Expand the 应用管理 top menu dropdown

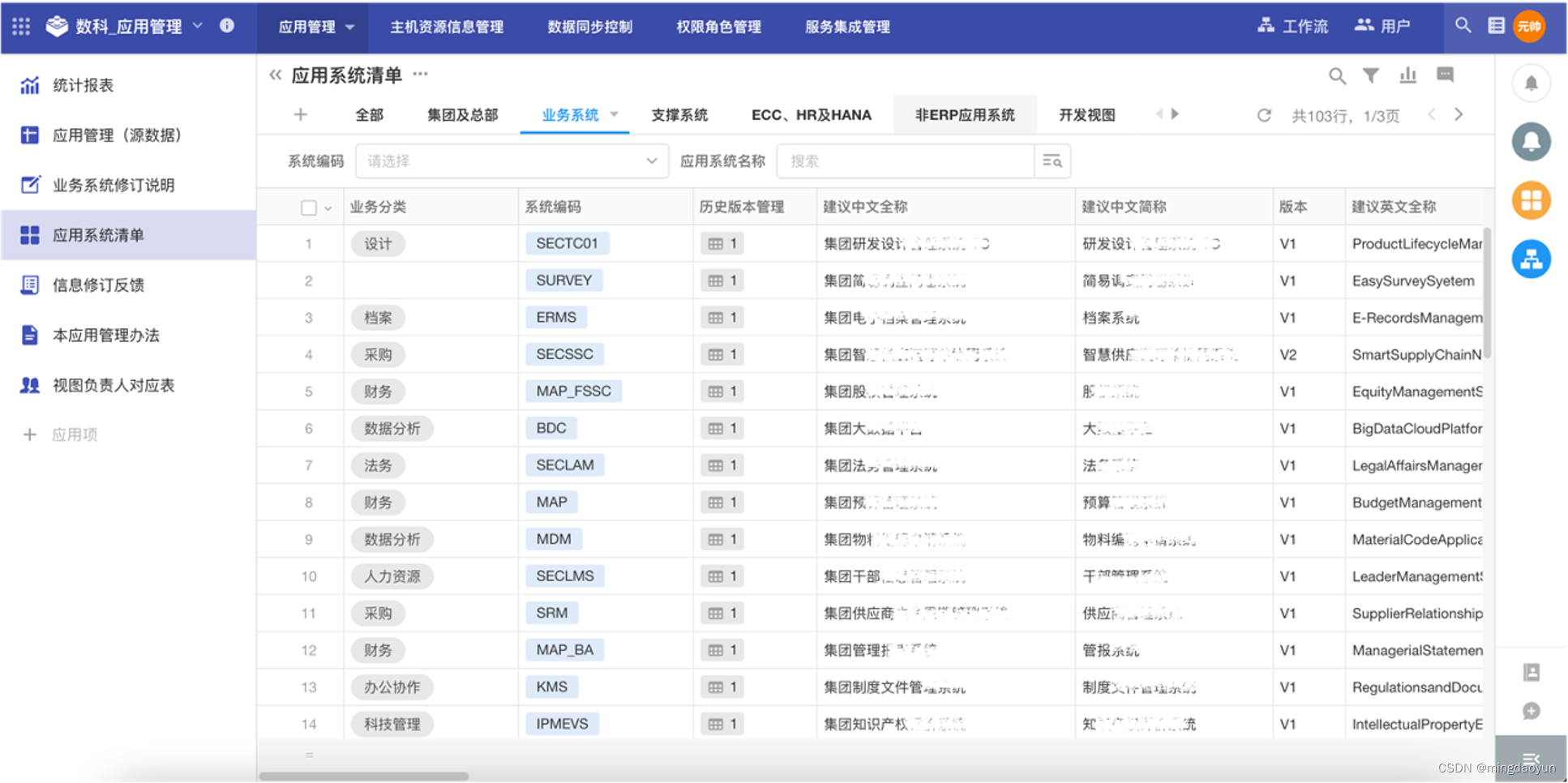349,27
